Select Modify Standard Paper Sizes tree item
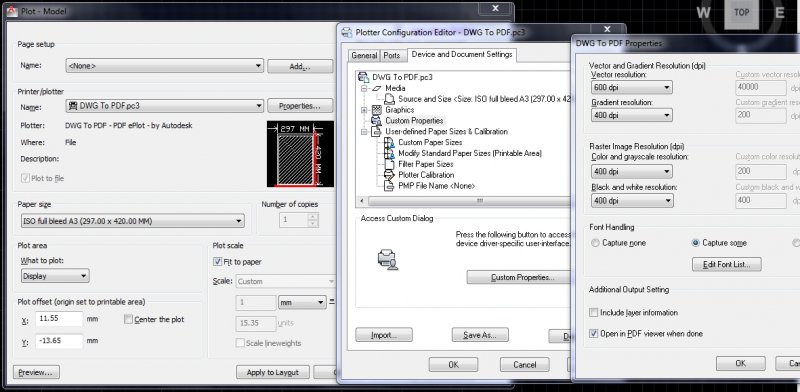 point(470,153)
